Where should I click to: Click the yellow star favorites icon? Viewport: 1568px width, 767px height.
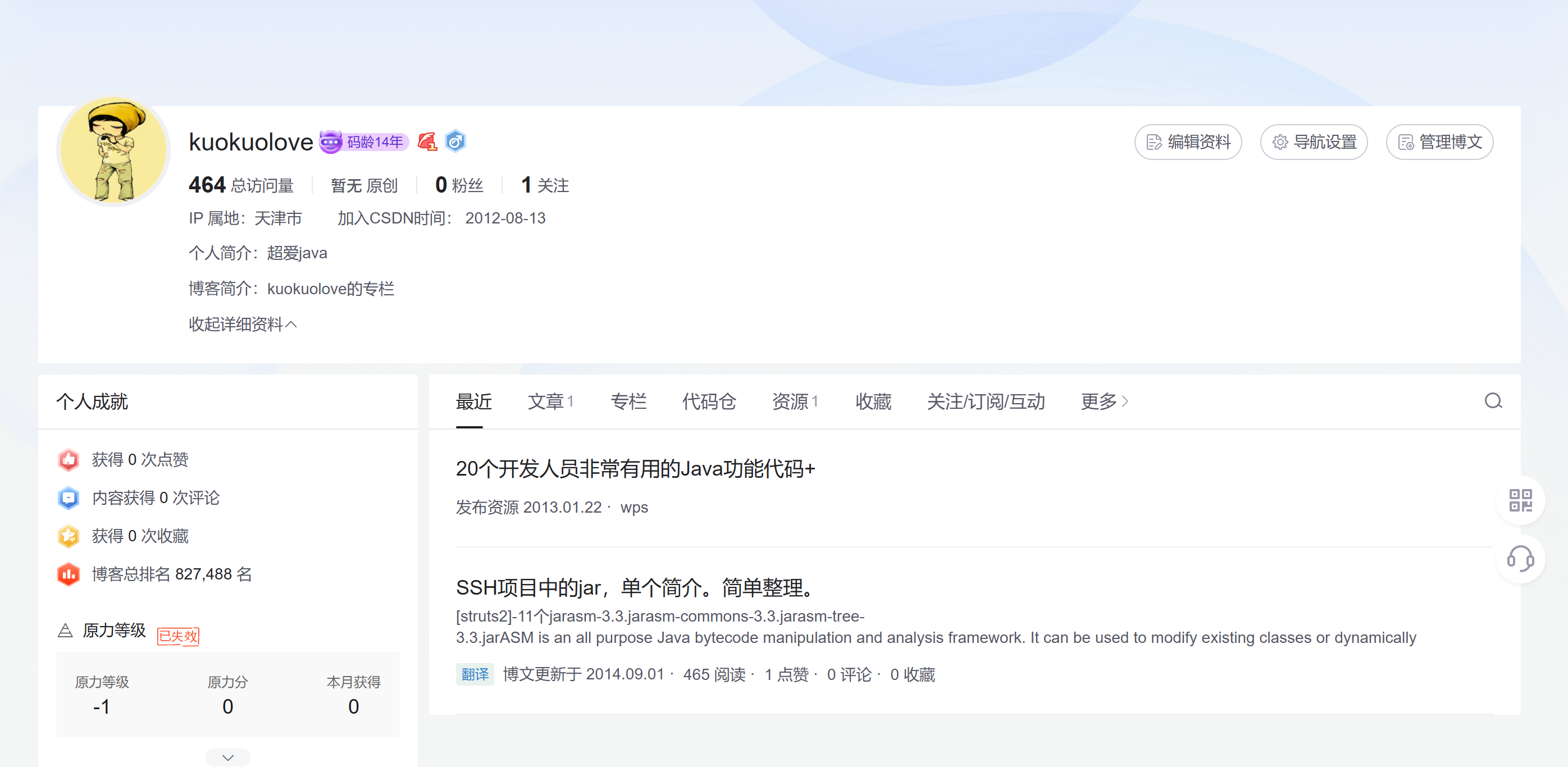[x=69, y=536]
